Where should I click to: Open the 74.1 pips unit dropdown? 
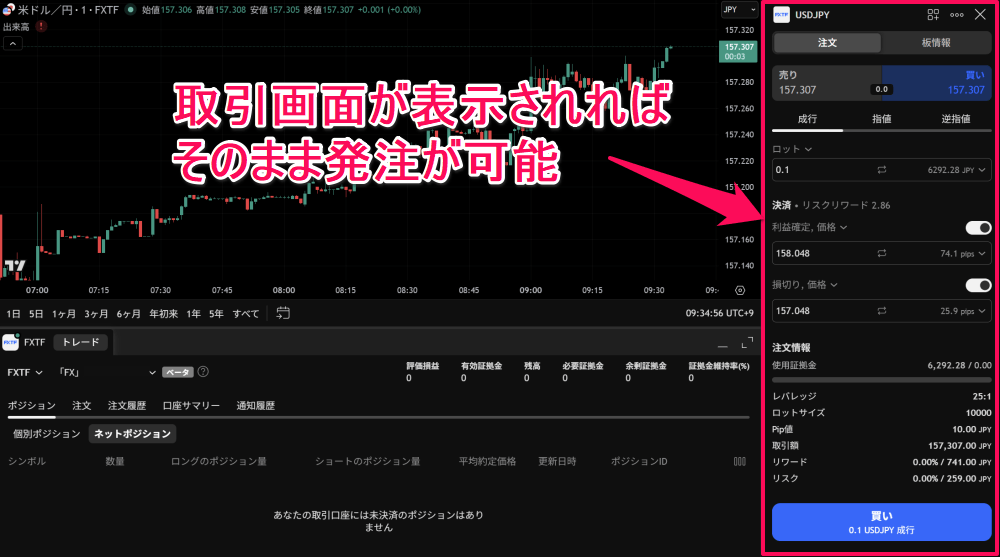click(962, 253)
